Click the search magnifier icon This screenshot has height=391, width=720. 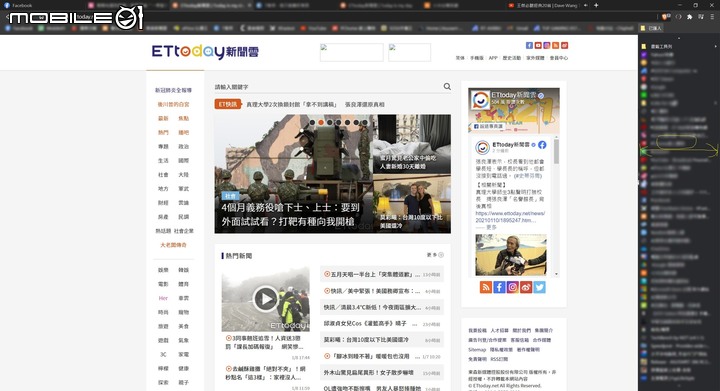[447, 86]
